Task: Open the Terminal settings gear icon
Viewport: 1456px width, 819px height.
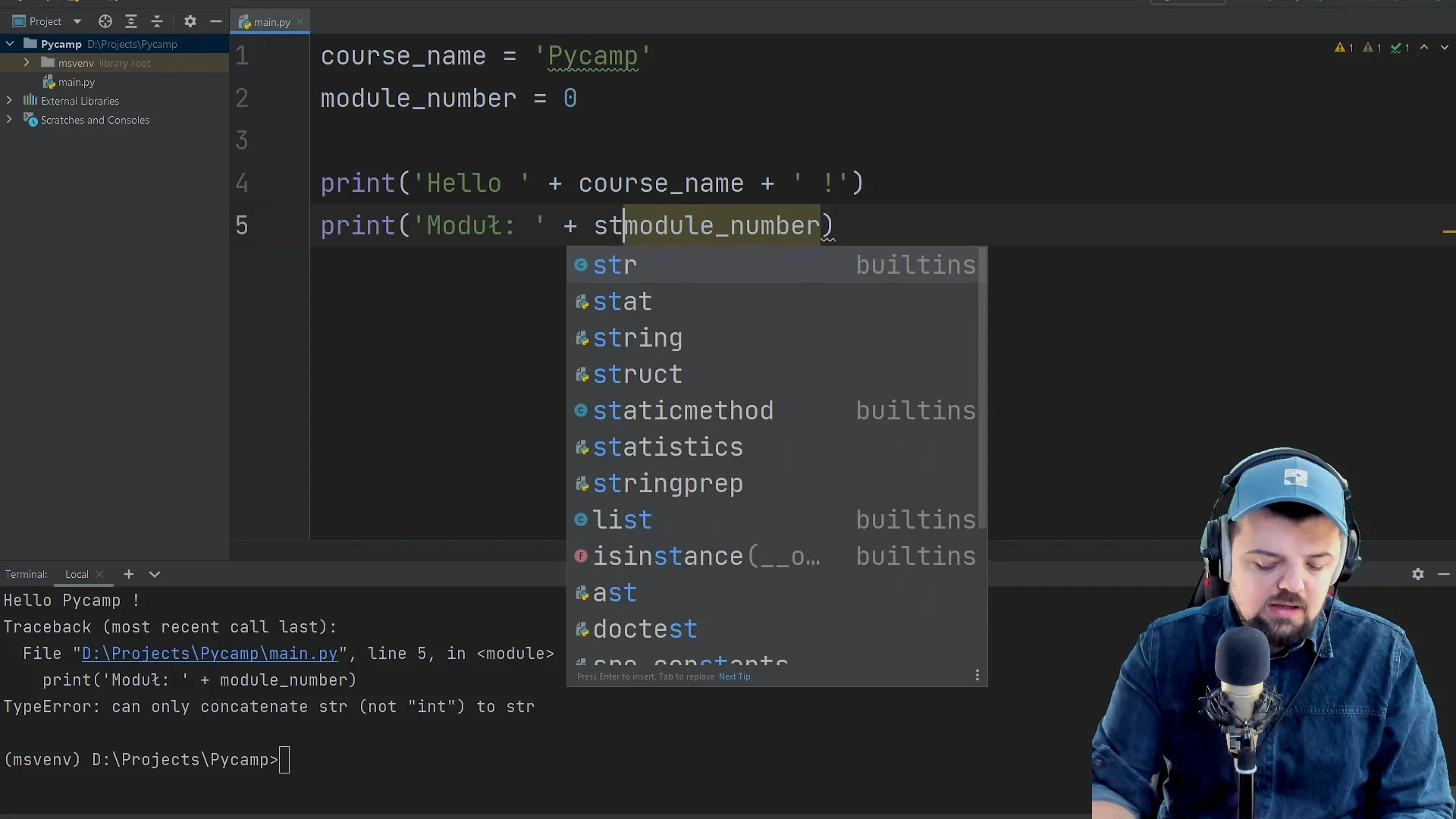Action: tap(1417, 574)
